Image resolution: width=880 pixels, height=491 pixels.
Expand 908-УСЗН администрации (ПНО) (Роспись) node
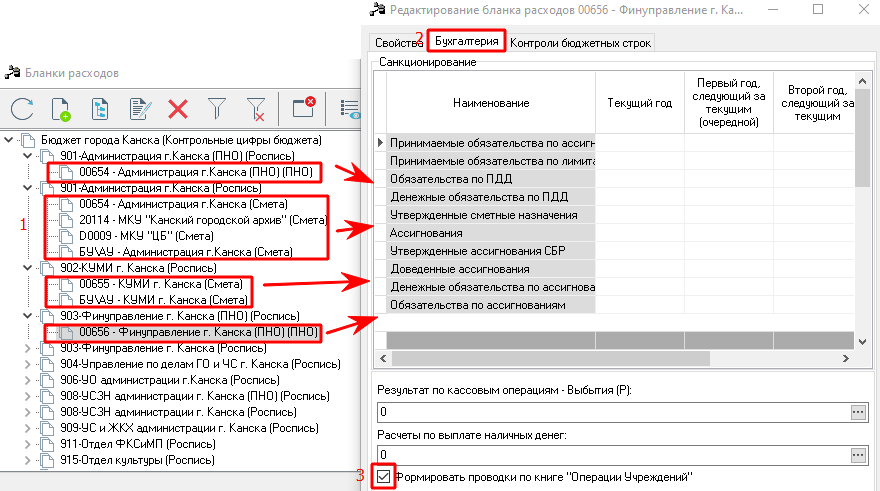pos(28,396)
